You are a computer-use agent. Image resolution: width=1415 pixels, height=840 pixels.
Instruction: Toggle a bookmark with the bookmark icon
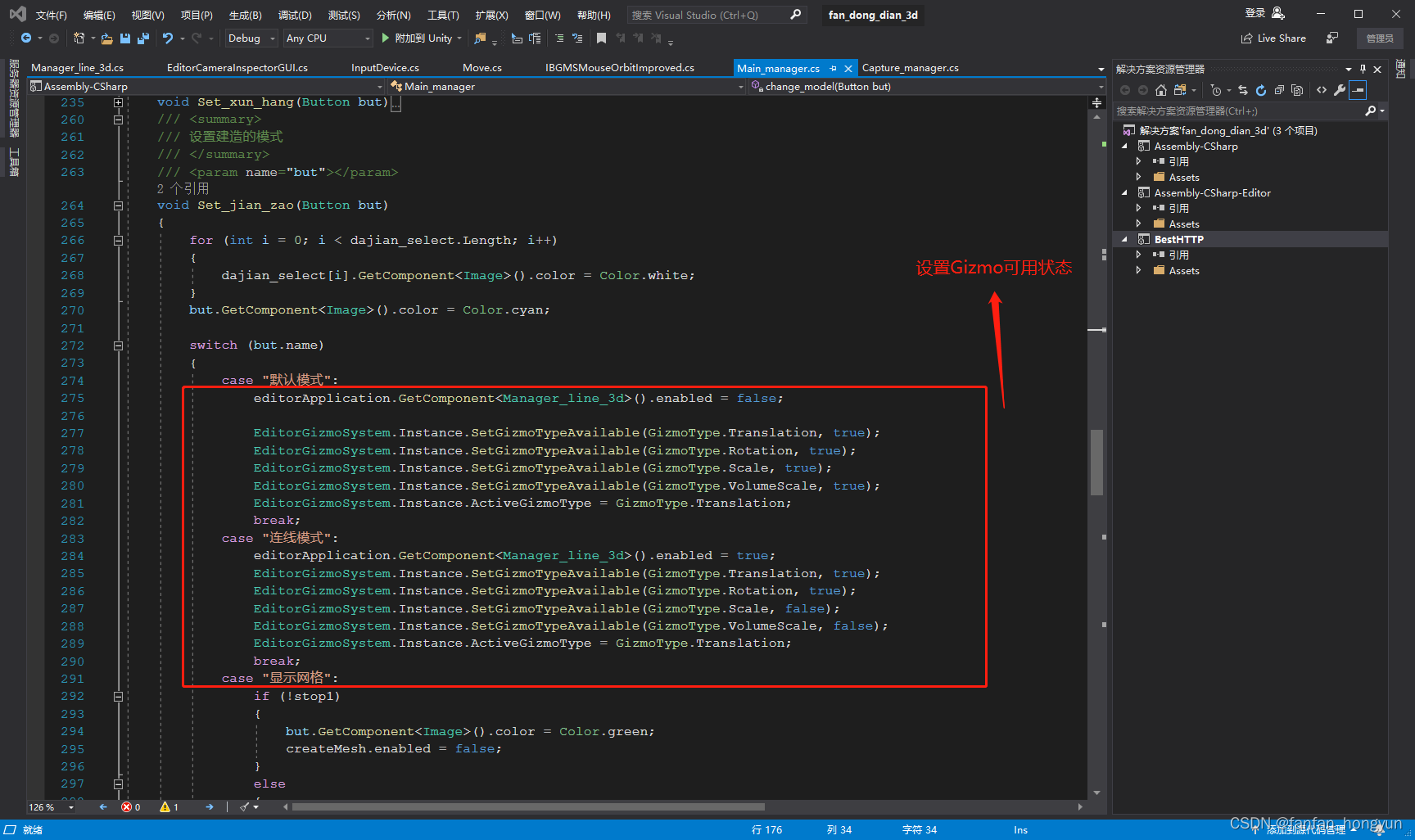[x=602, y=38]
